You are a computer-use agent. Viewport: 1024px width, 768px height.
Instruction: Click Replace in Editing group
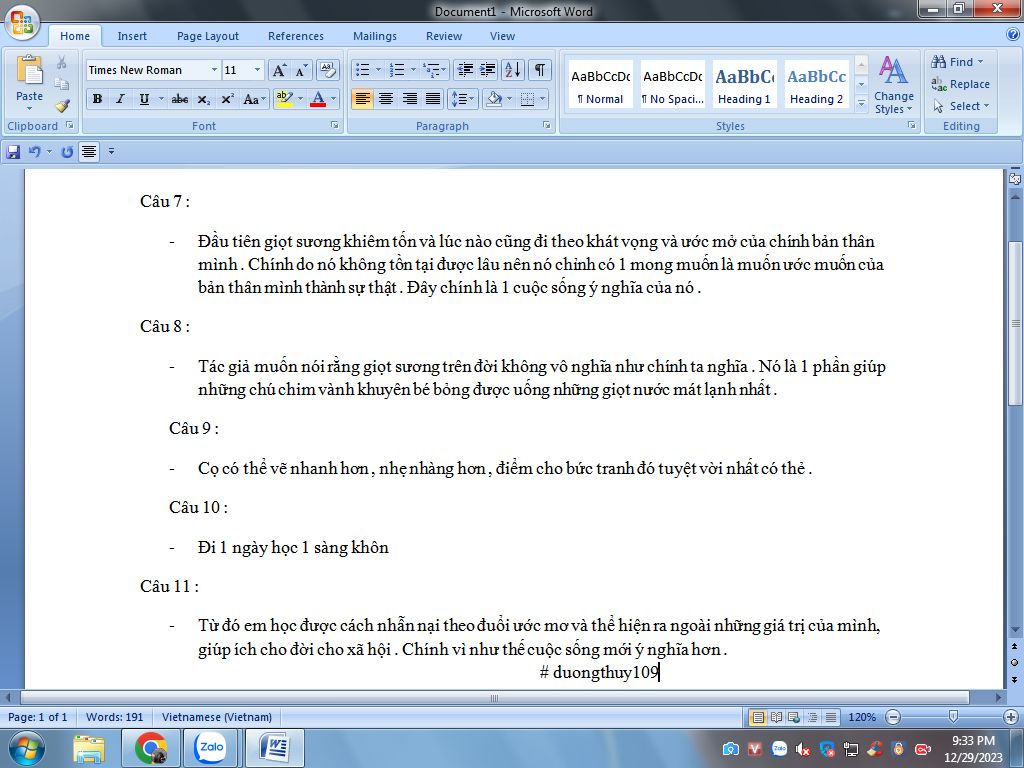(x=961, y=84)
